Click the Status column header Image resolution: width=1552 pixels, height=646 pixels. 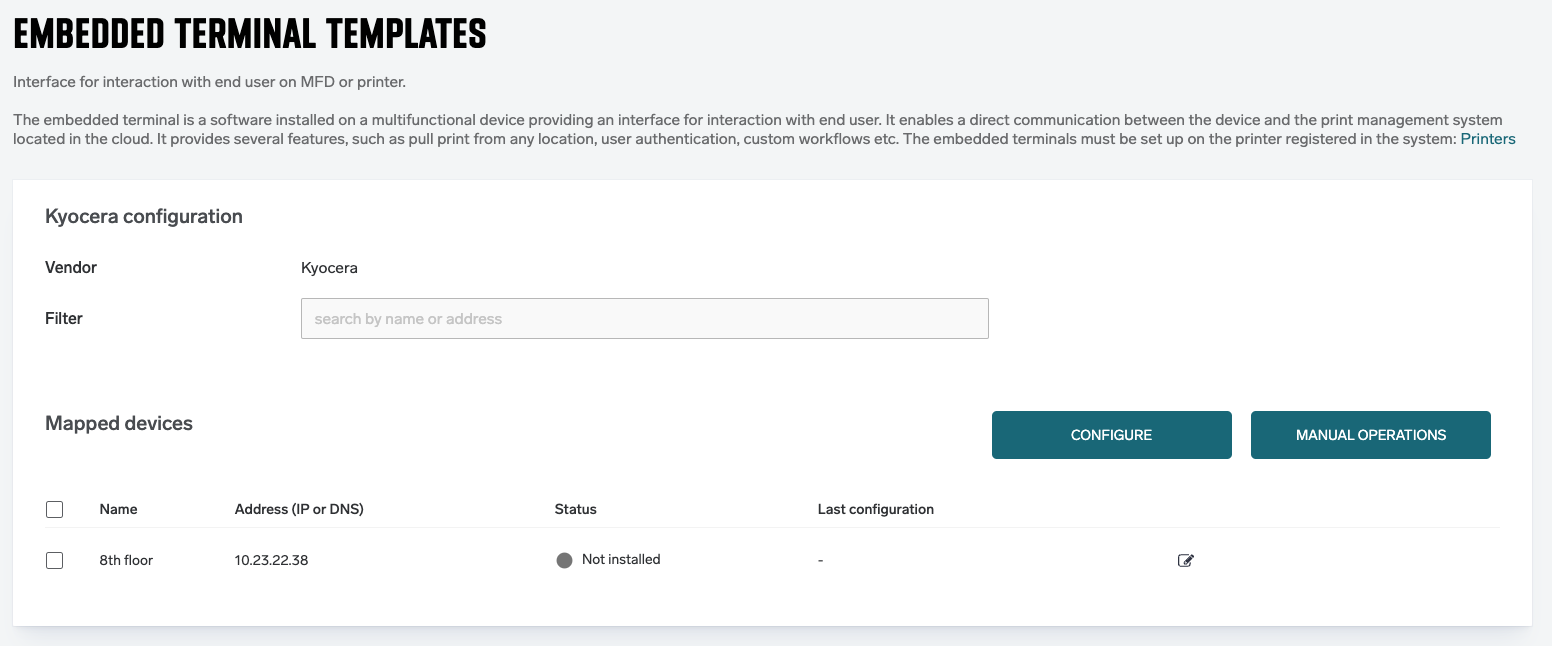(x=575, y=509)
